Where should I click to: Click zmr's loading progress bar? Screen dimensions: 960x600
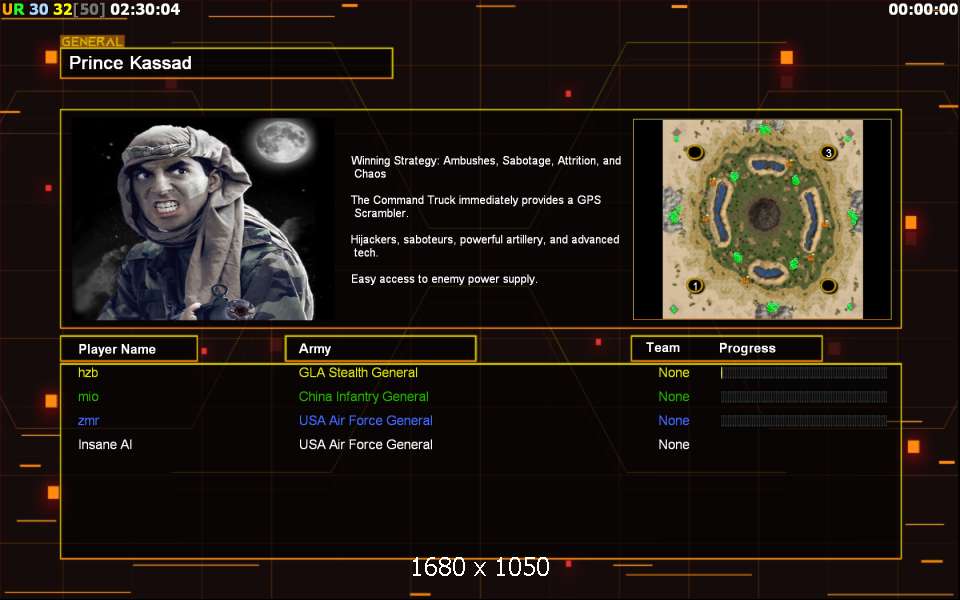[804, 421]
